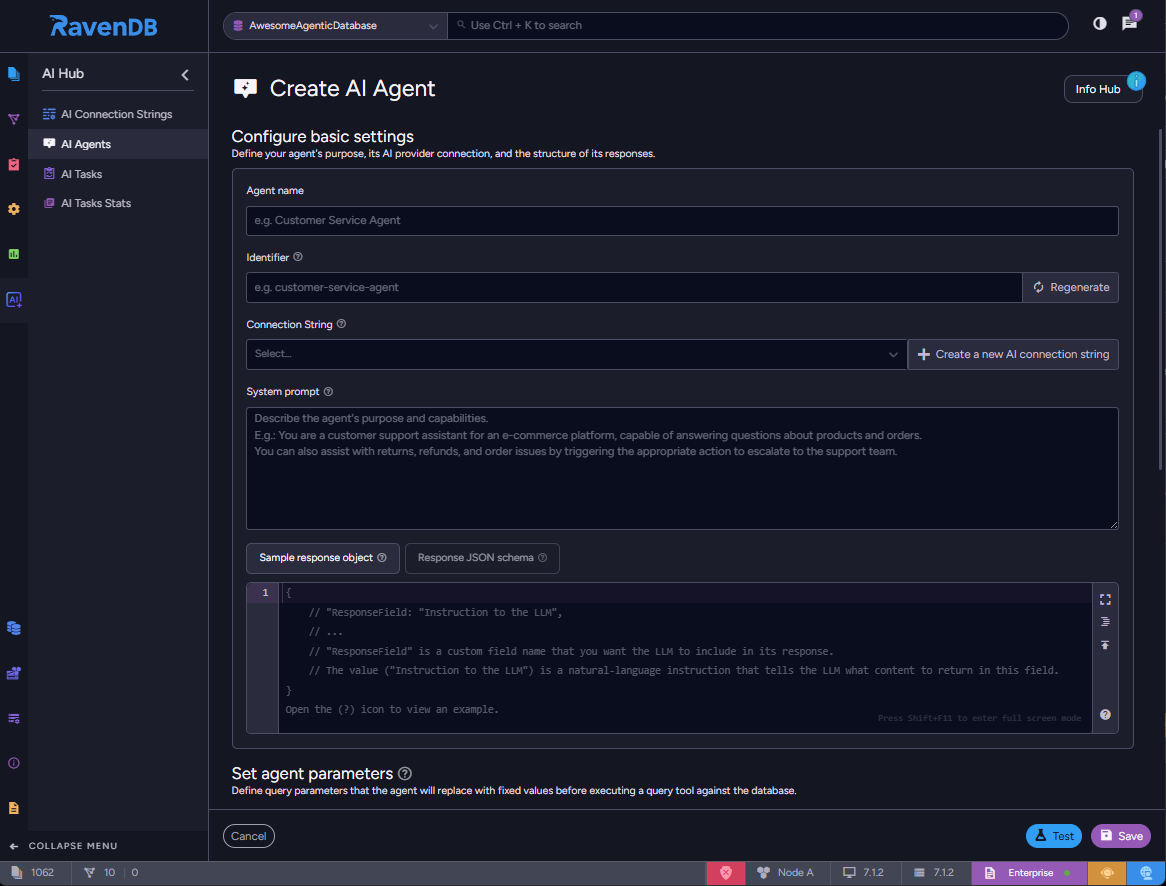Open the Documents section in the left rail
Viewport: 1166px width, 886px height.
point(13,74)
